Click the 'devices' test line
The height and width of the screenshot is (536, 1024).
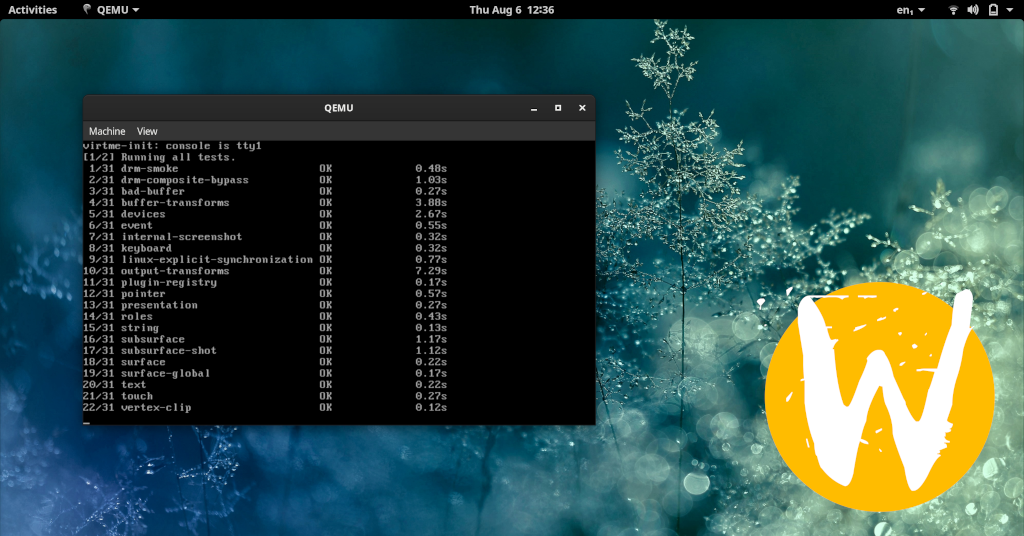265,214
